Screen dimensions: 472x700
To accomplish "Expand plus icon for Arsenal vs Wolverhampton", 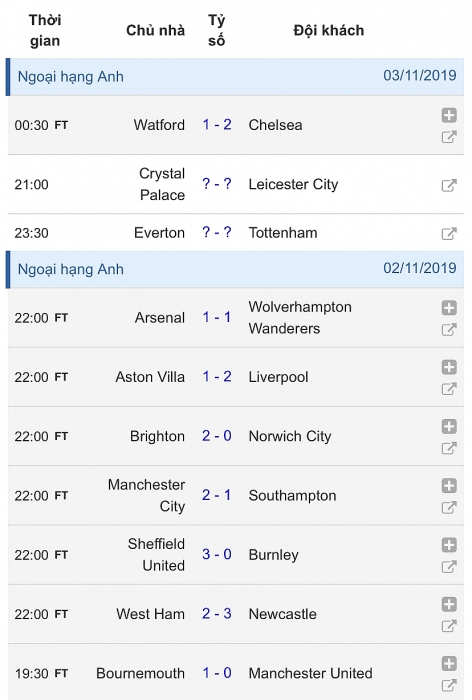I will tap(449, 308).
